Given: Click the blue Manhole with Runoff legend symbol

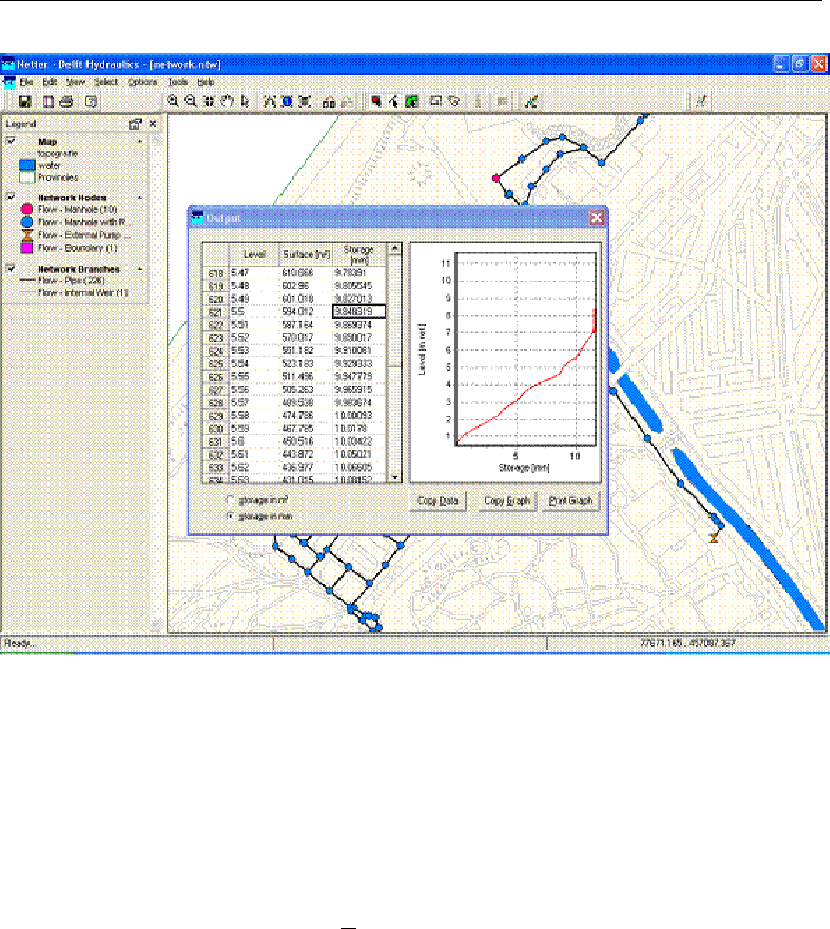Looking at the screenshot, I should [27, 222].
